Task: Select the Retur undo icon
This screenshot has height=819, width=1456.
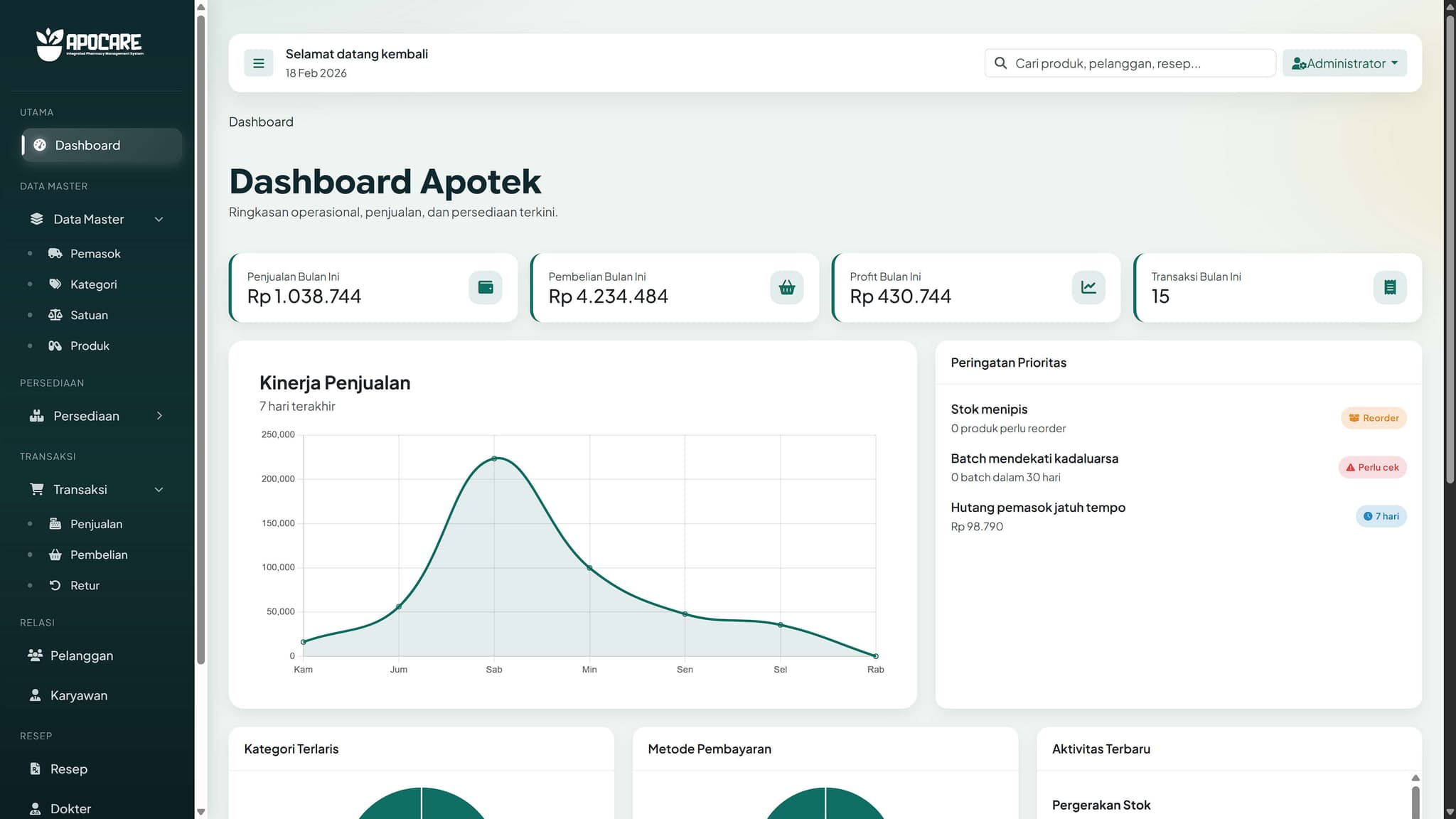Action: pos(55,585)
